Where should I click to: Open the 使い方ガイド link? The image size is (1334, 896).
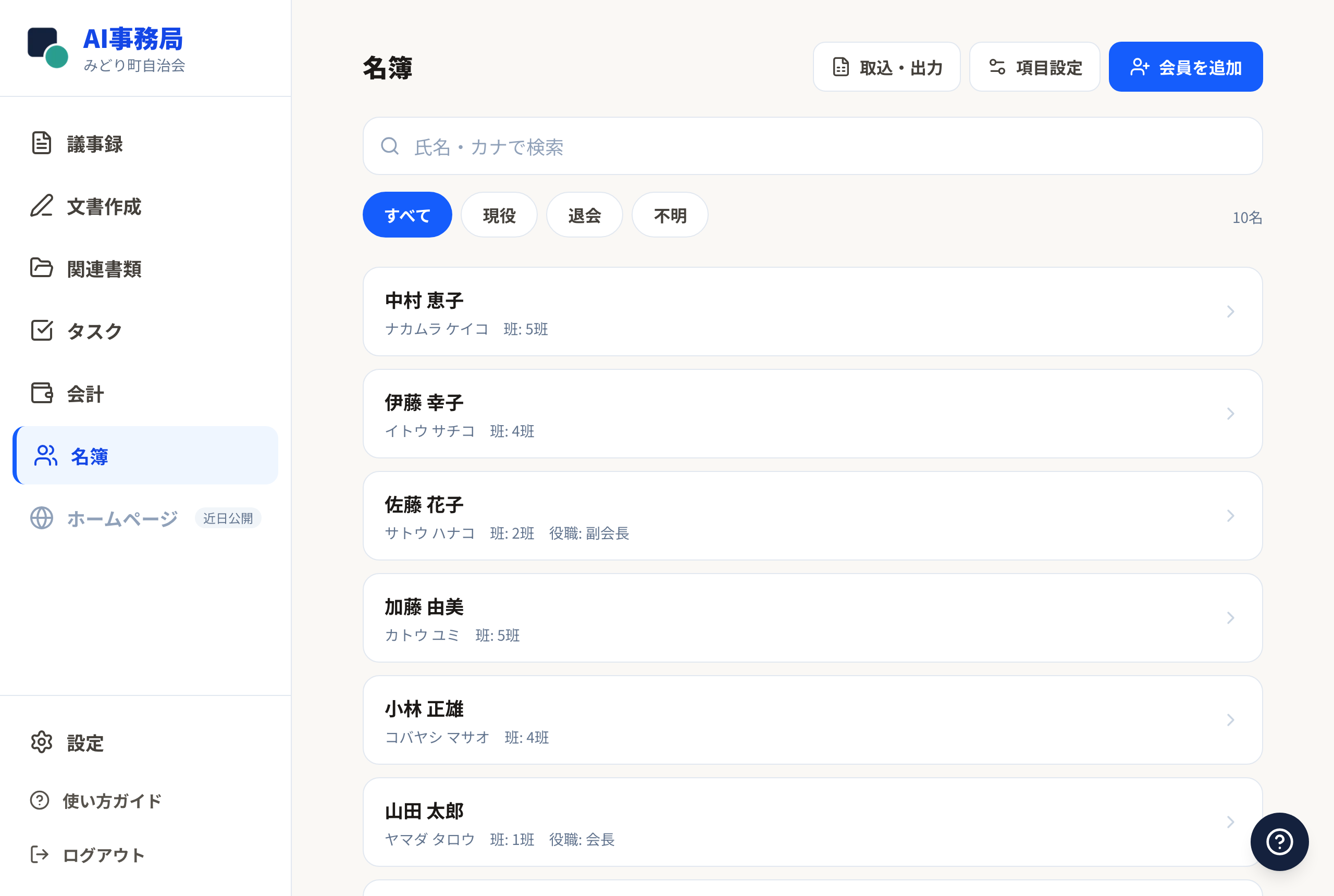coord(145,800)
